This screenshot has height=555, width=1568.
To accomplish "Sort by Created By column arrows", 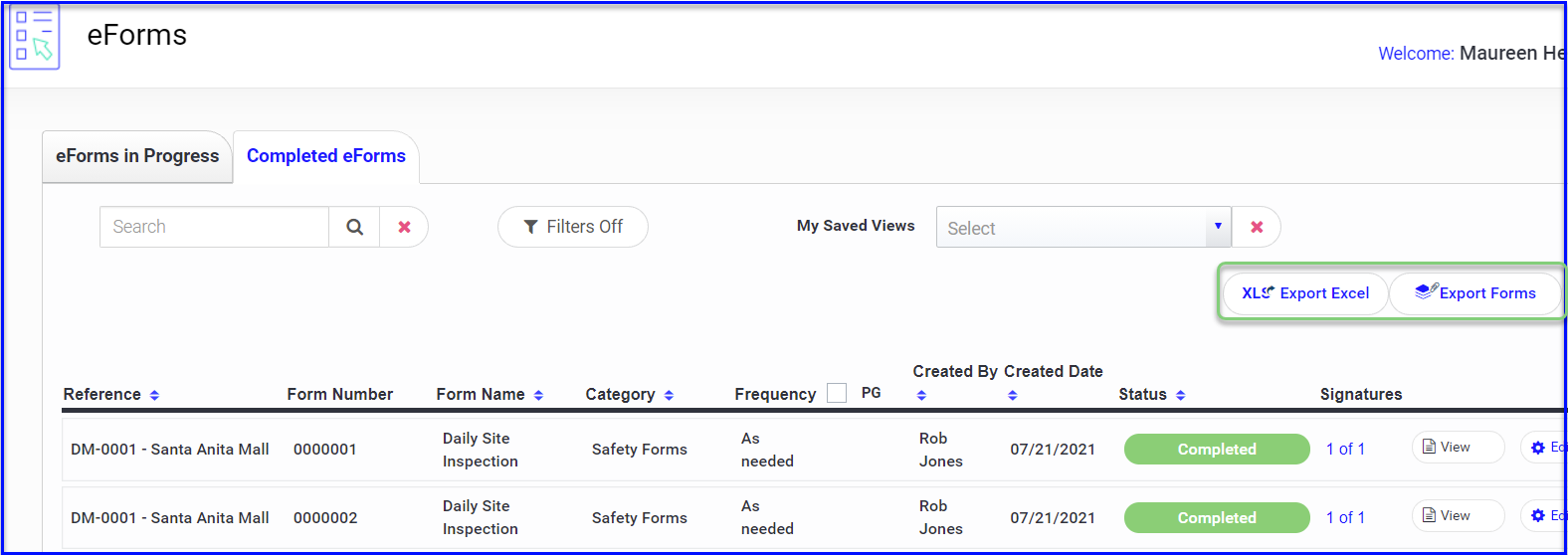I will (x=921, y=395).
